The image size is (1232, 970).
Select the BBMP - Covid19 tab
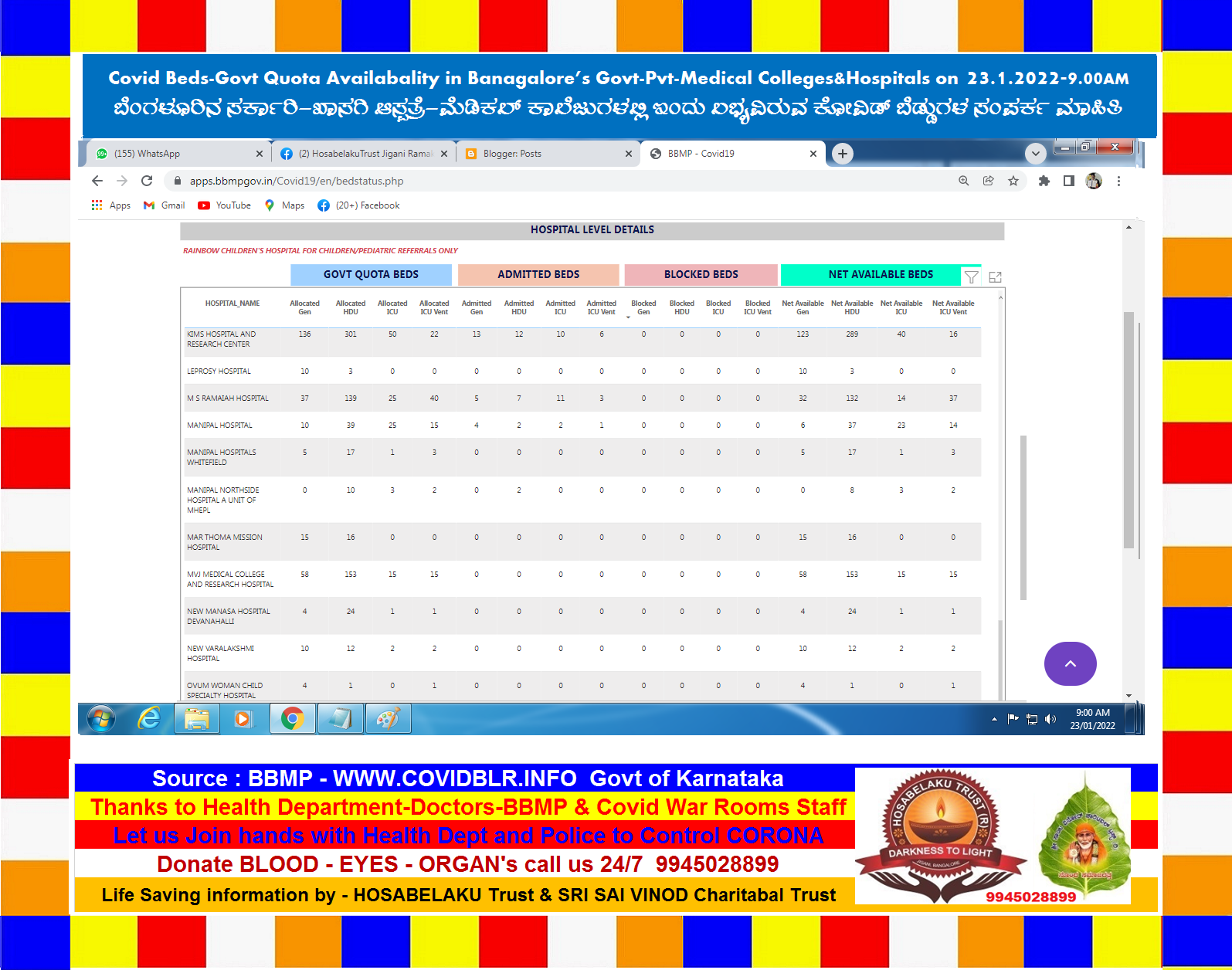[734, 154]
